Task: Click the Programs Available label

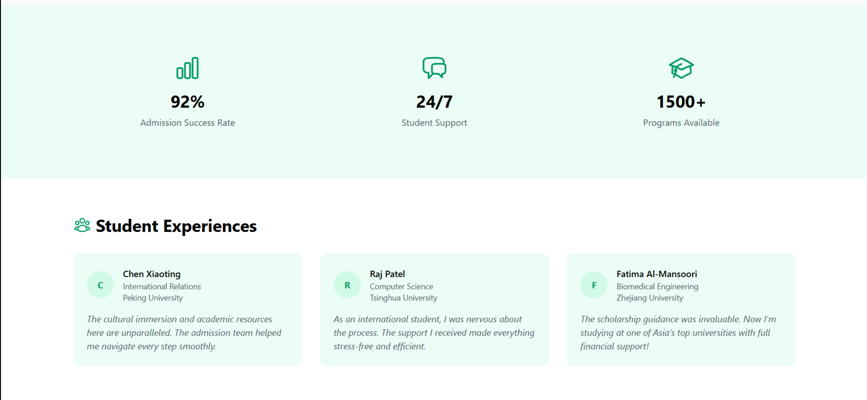Action: (681, 123)
